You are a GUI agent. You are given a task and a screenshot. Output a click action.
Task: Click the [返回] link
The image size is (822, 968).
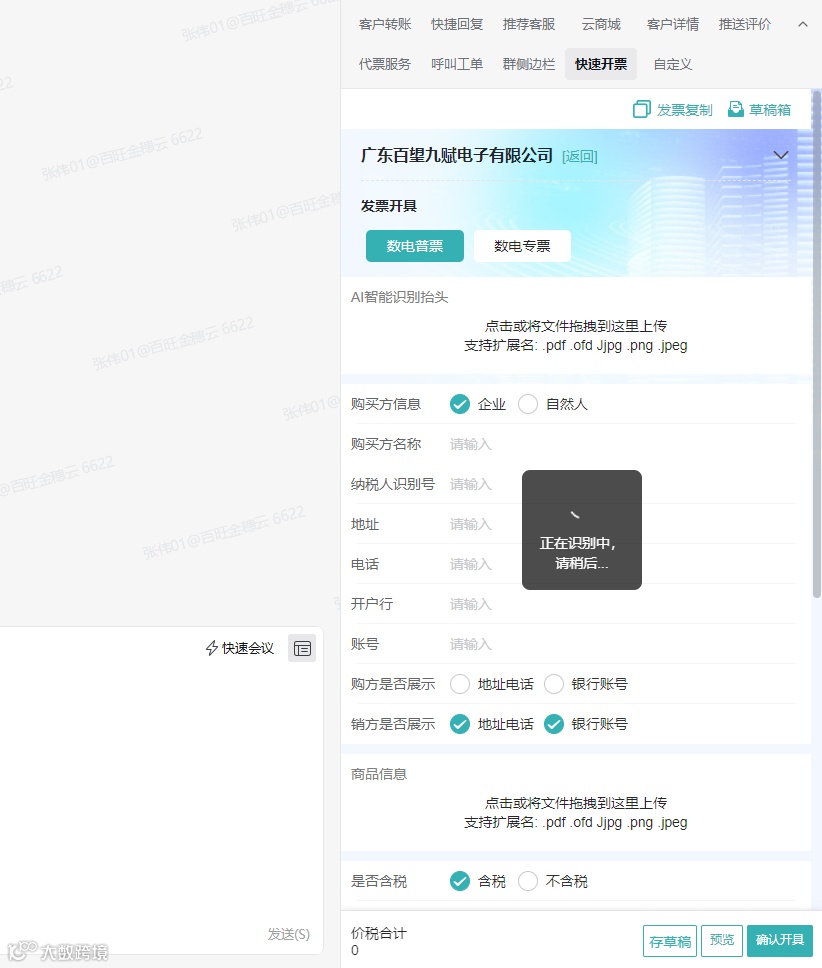click(x=579, y=157)
